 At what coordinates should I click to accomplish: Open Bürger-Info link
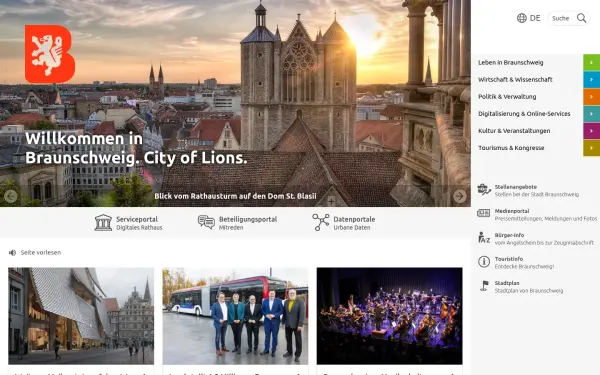click(x=544, y=239)
